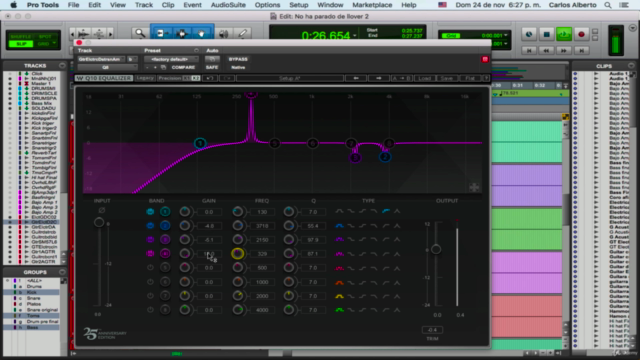Image resolution: width=640 pixels, height=360 pixels.
Task: Toggle the plugin BYPASS button
Action: [238, 59]
